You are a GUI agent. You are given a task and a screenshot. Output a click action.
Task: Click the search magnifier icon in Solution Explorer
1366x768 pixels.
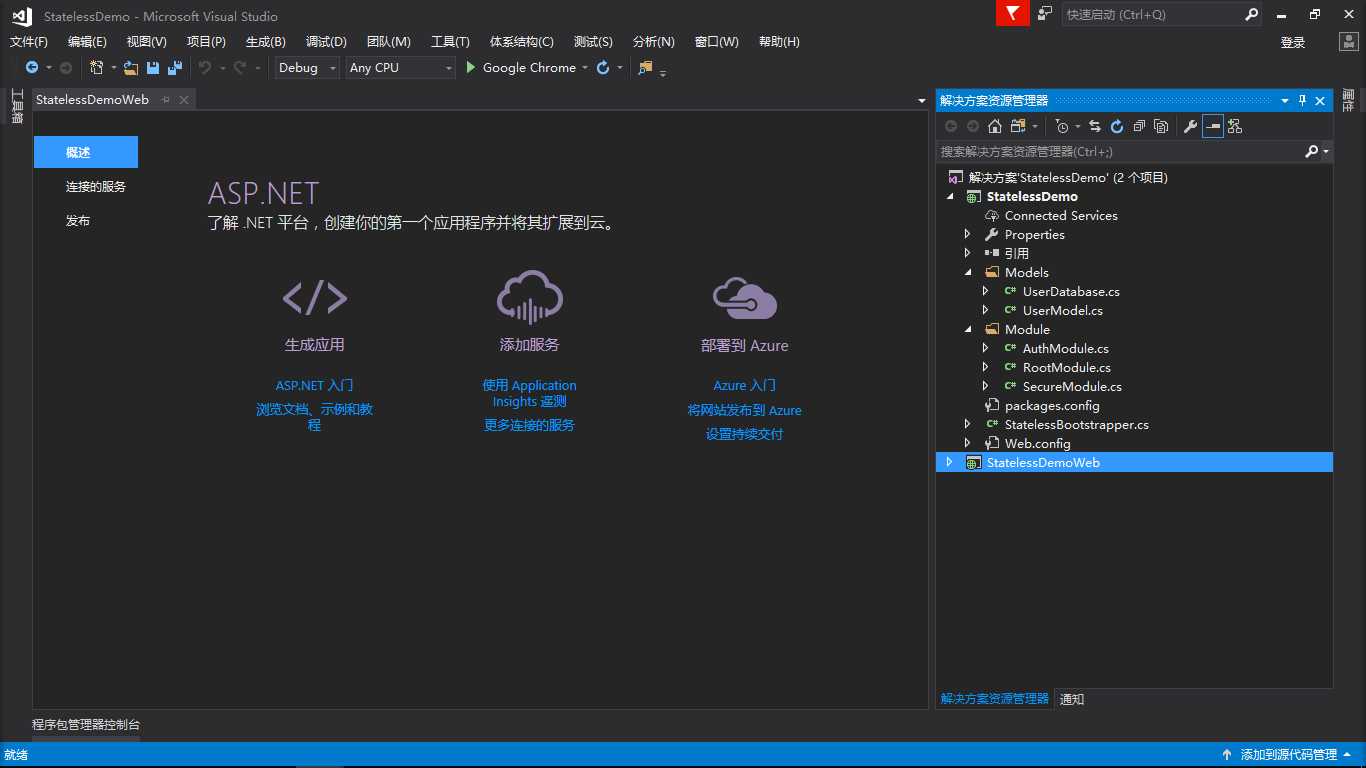[1311, 151]
